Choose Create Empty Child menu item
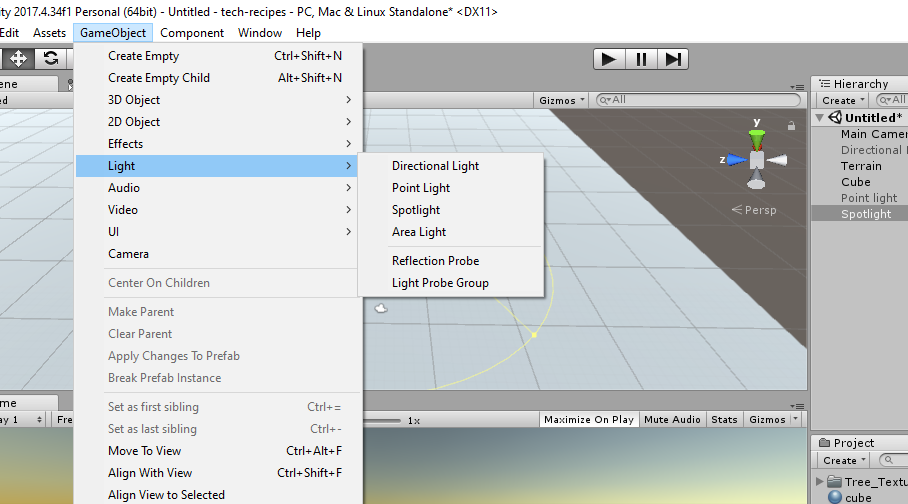This screenshot has height=504, width=908. click(219, 78)
